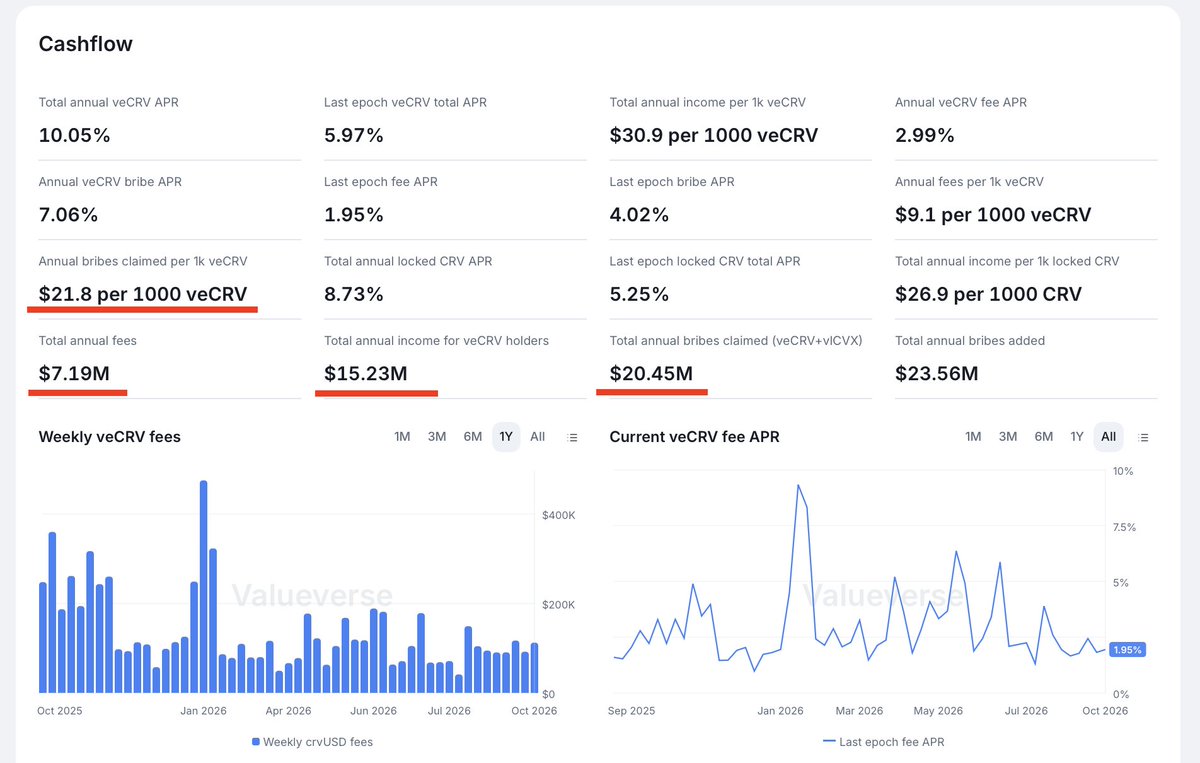Select 6M range on Current veCRV fee APR chart
This screenshot has width=1200, height=763.
tap(1043, 437)
